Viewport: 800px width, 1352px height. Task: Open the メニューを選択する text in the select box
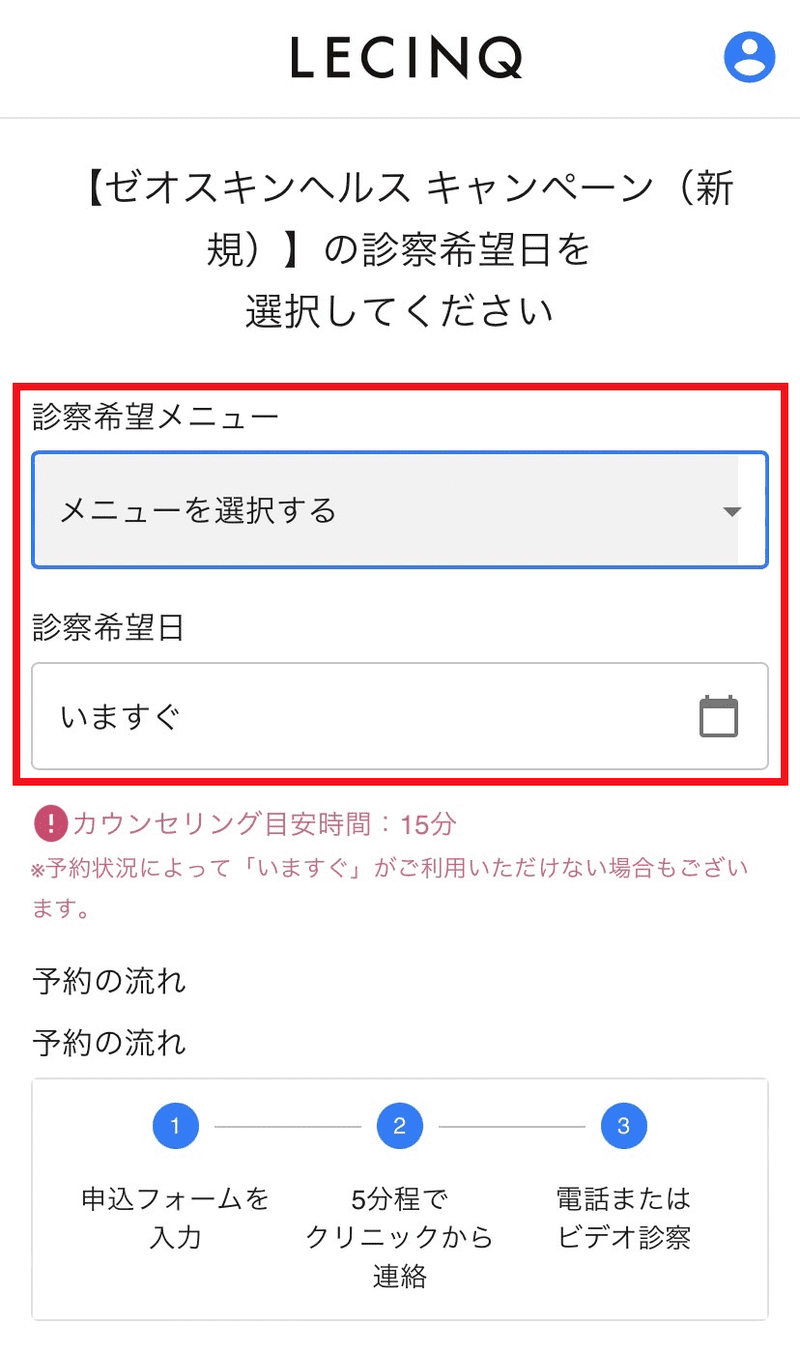pos(198,512)
